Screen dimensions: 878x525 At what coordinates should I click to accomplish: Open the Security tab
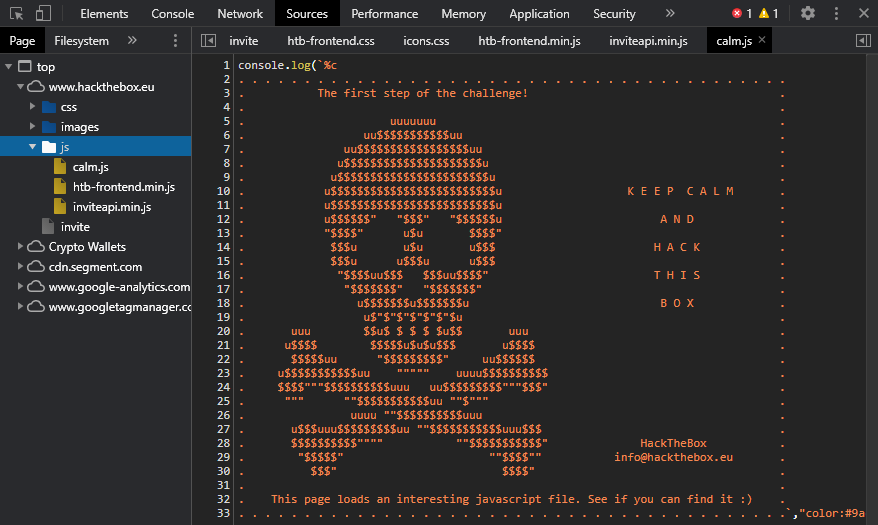614,13
